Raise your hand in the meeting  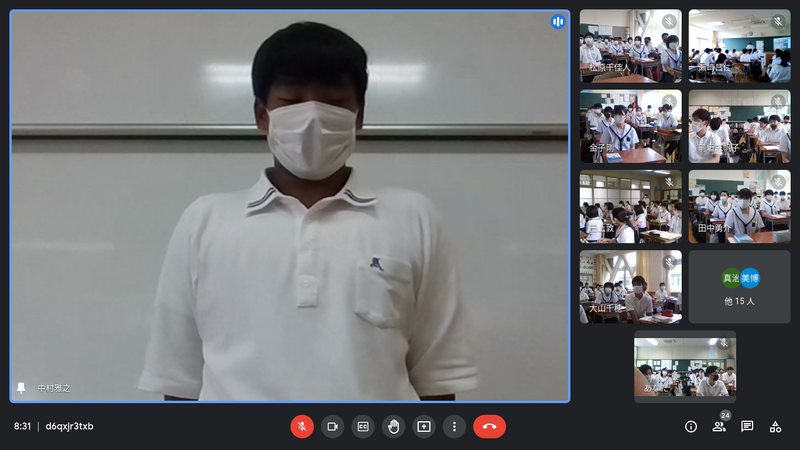tap(394, 426)
